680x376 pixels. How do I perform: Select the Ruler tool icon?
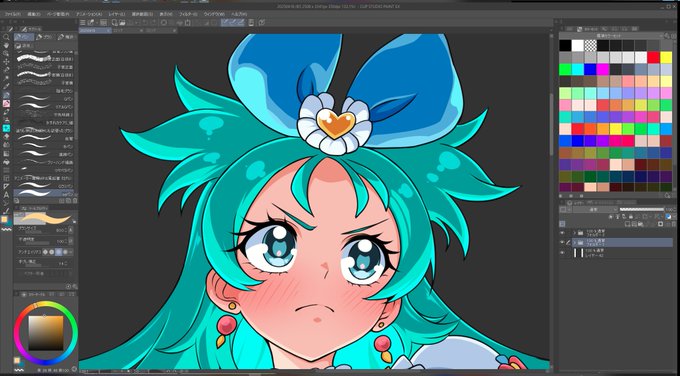[x=6, y=186]
